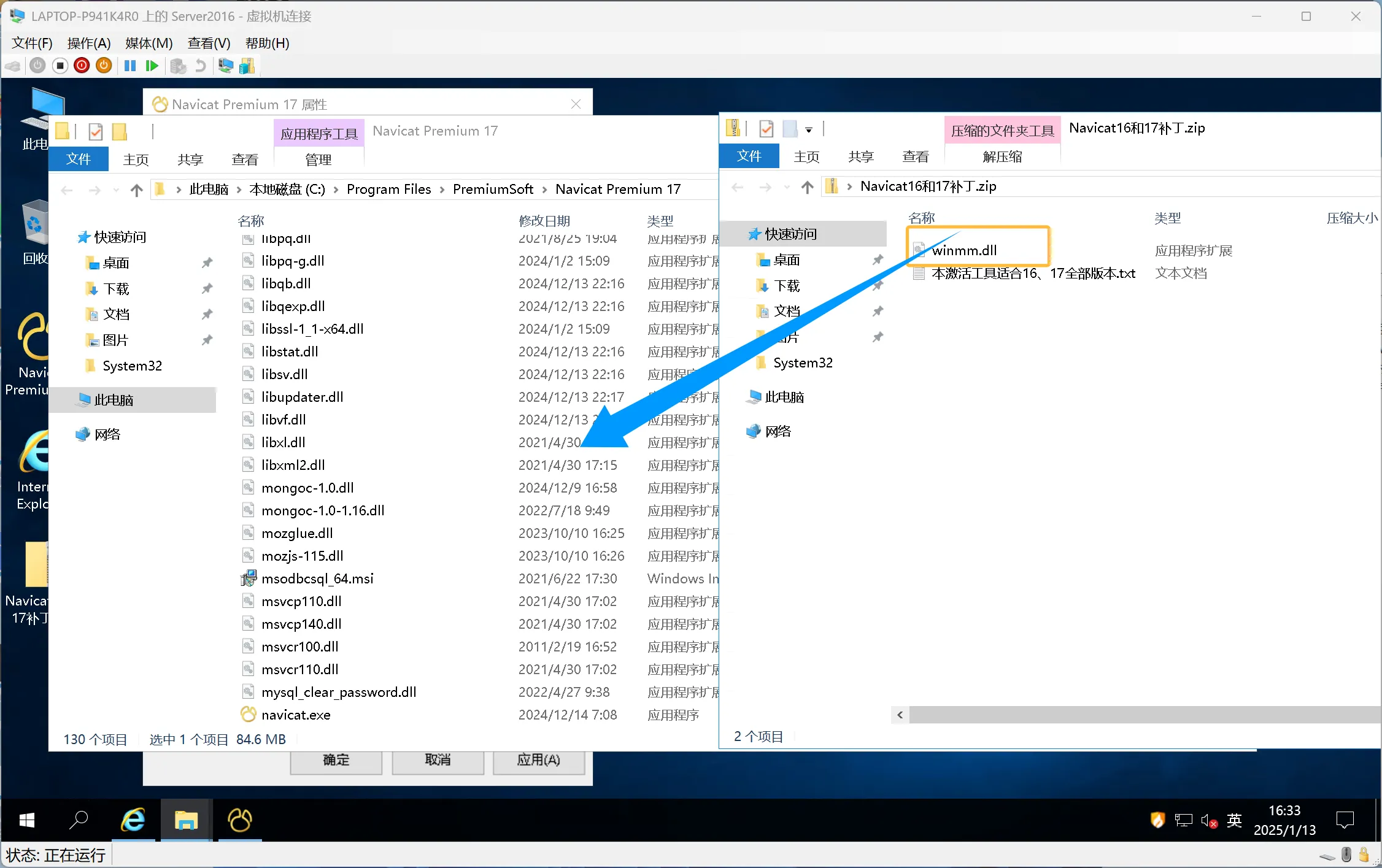Image resolution: width=1382 pixels, height=868 pixels.
Task: Pause the virtual machine with blue pause icon
Action: pos(130,66)
